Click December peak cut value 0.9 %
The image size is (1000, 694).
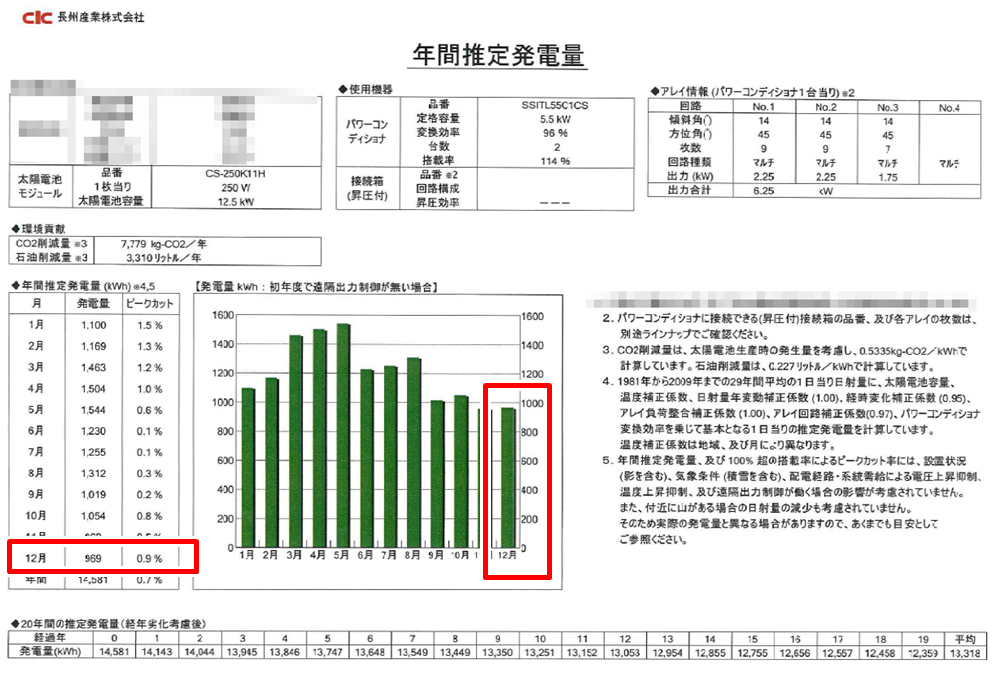[149, 558]
